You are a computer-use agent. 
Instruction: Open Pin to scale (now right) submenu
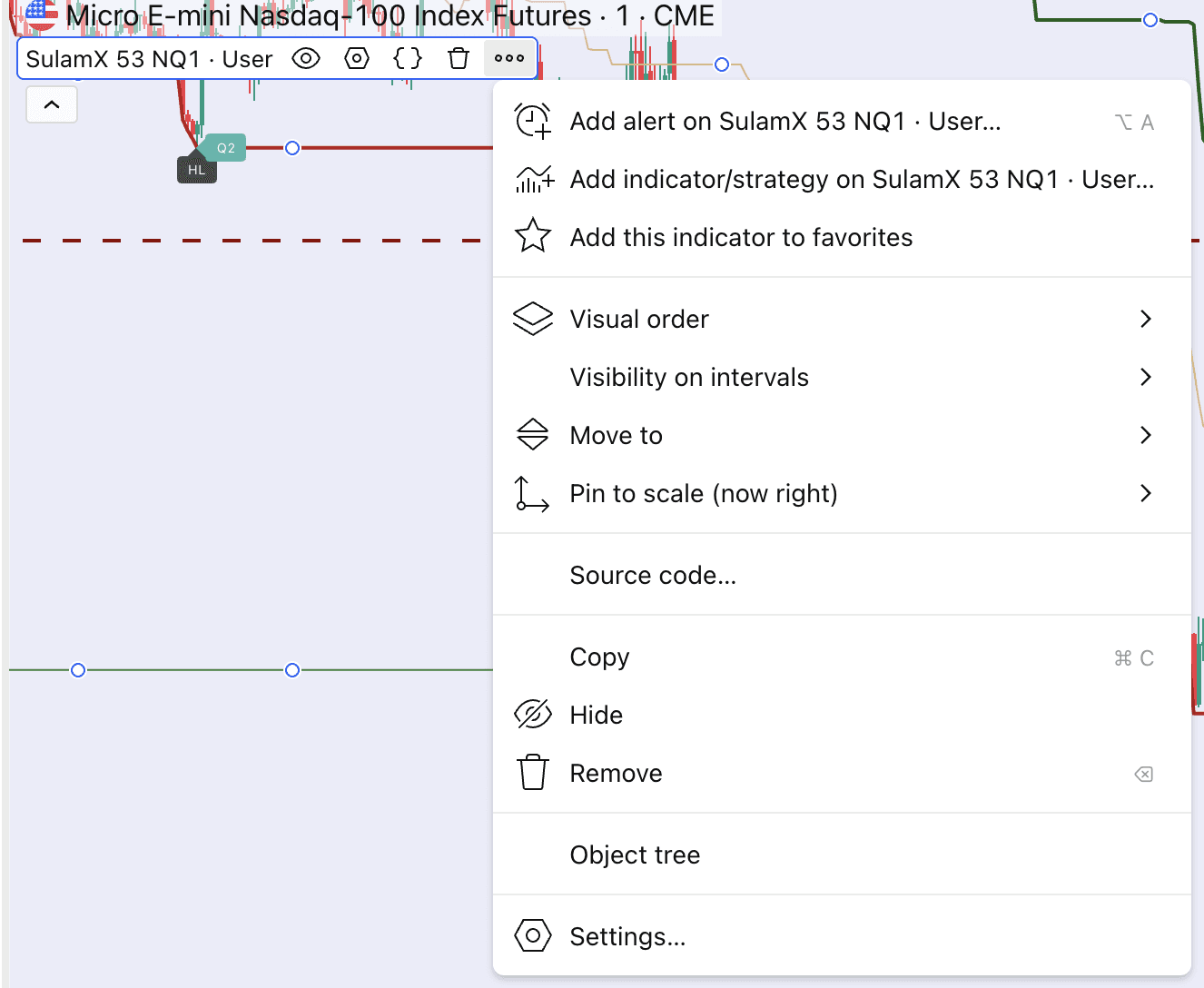point(842,493)
